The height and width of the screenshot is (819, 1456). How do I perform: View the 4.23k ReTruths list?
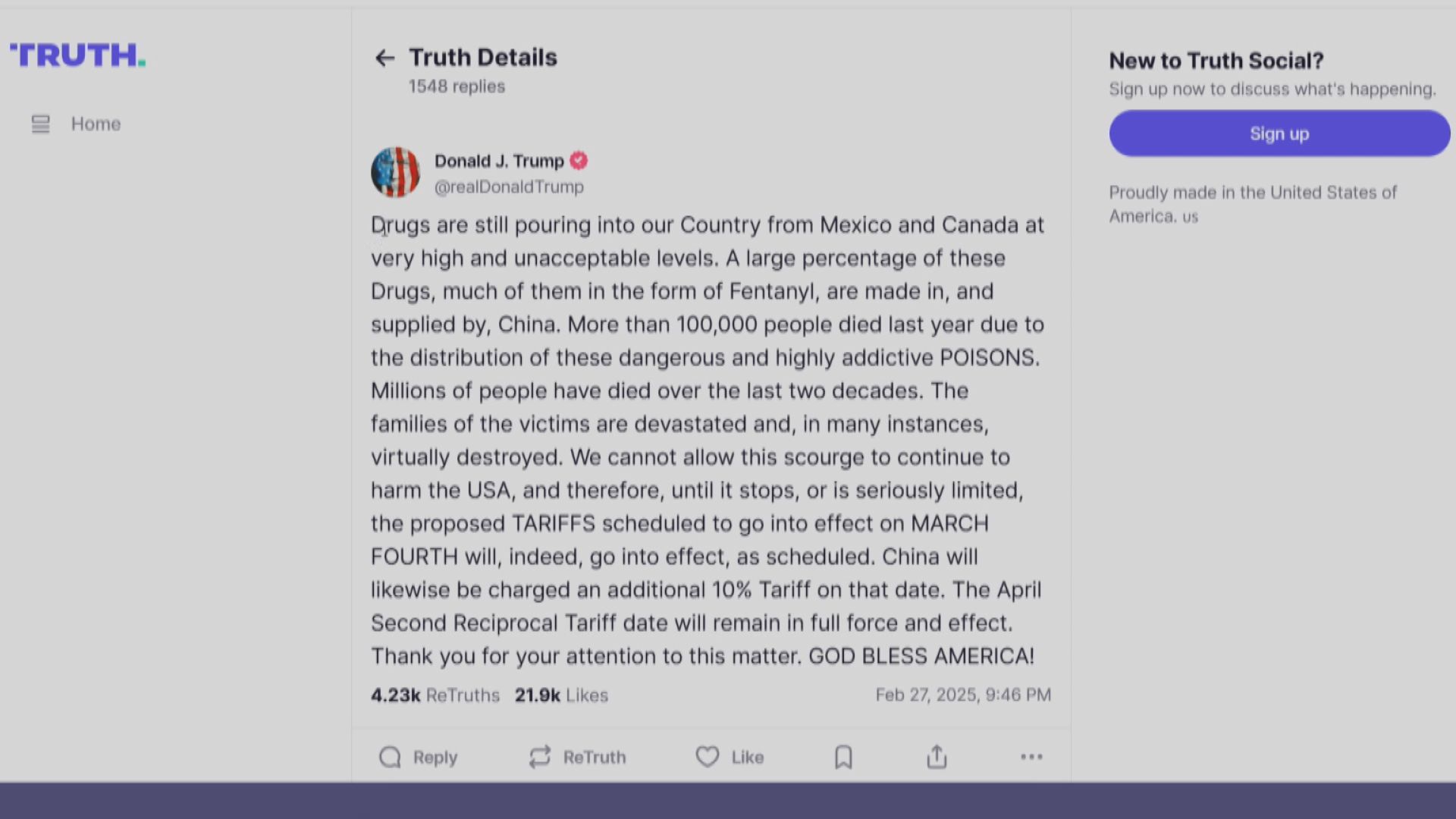(435, 695)
